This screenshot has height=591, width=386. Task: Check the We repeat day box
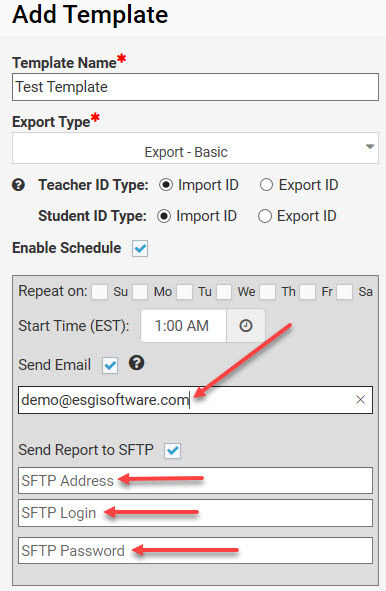(x=224, y=292)
